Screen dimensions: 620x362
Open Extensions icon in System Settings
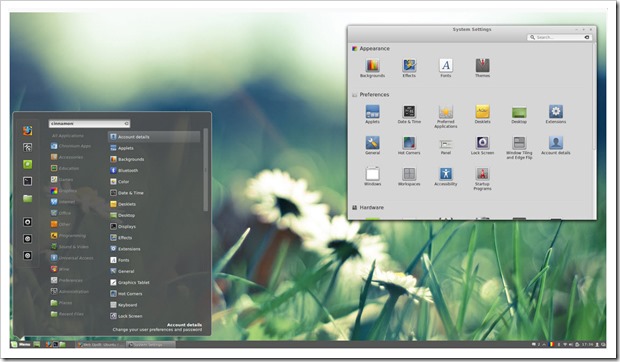[x=556, y=114]
